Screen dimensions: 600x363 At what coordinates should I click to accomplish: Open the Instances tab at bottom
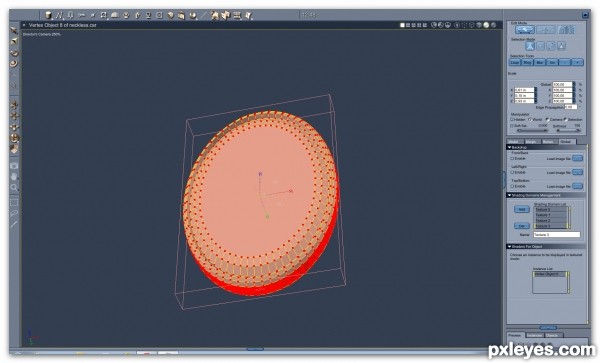coord(535,335)
